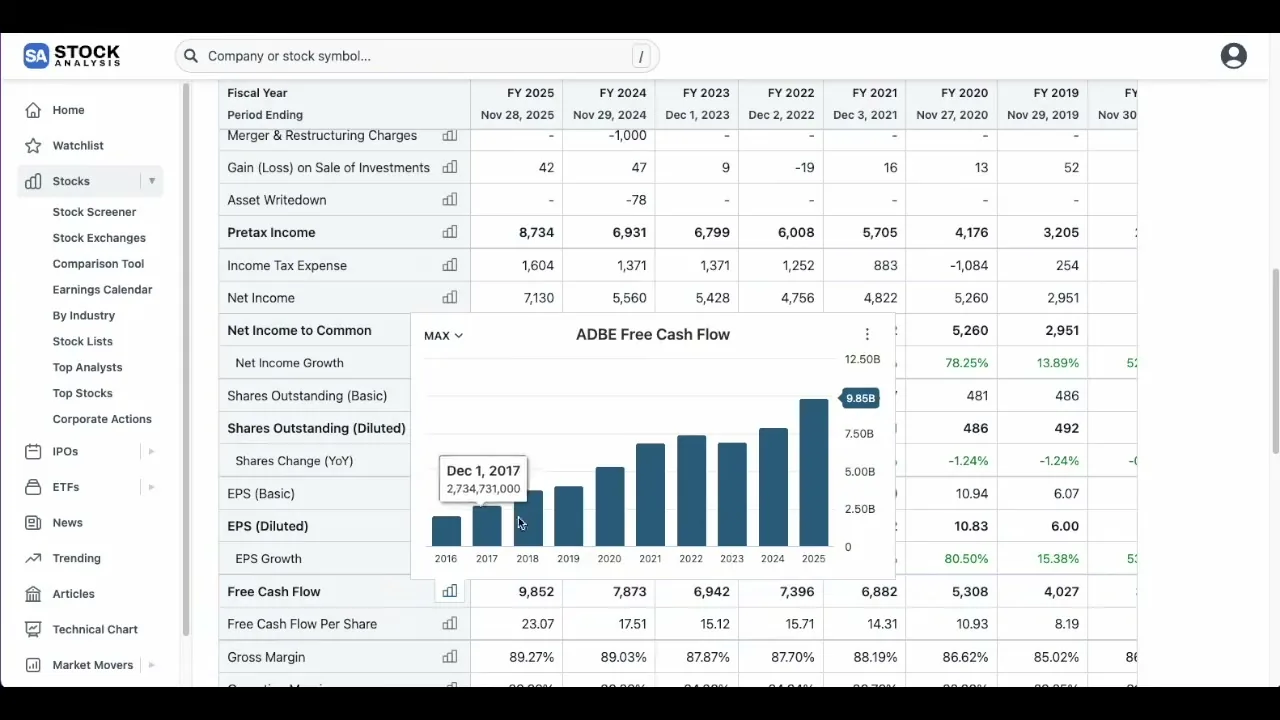The width and height of the screenshot is (1280, 720).
Task: Open the MAX time range dropdown
Action: coord(443,336)
